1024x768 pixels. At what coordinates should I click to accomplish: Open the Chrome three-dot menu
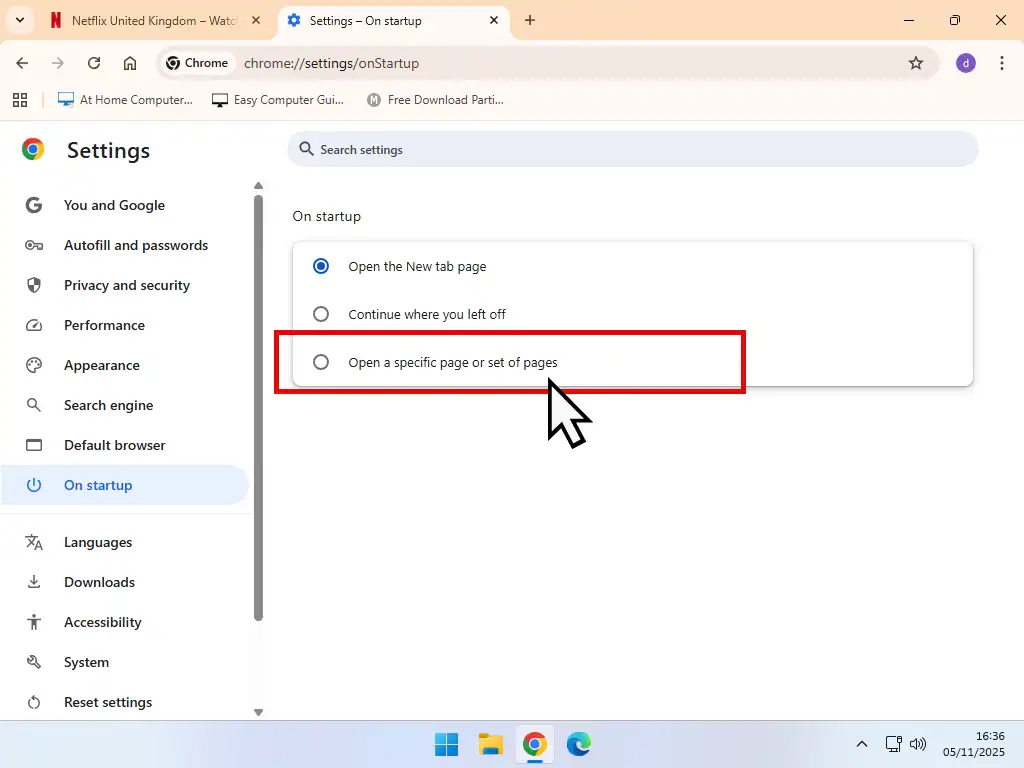point(1002,62)
